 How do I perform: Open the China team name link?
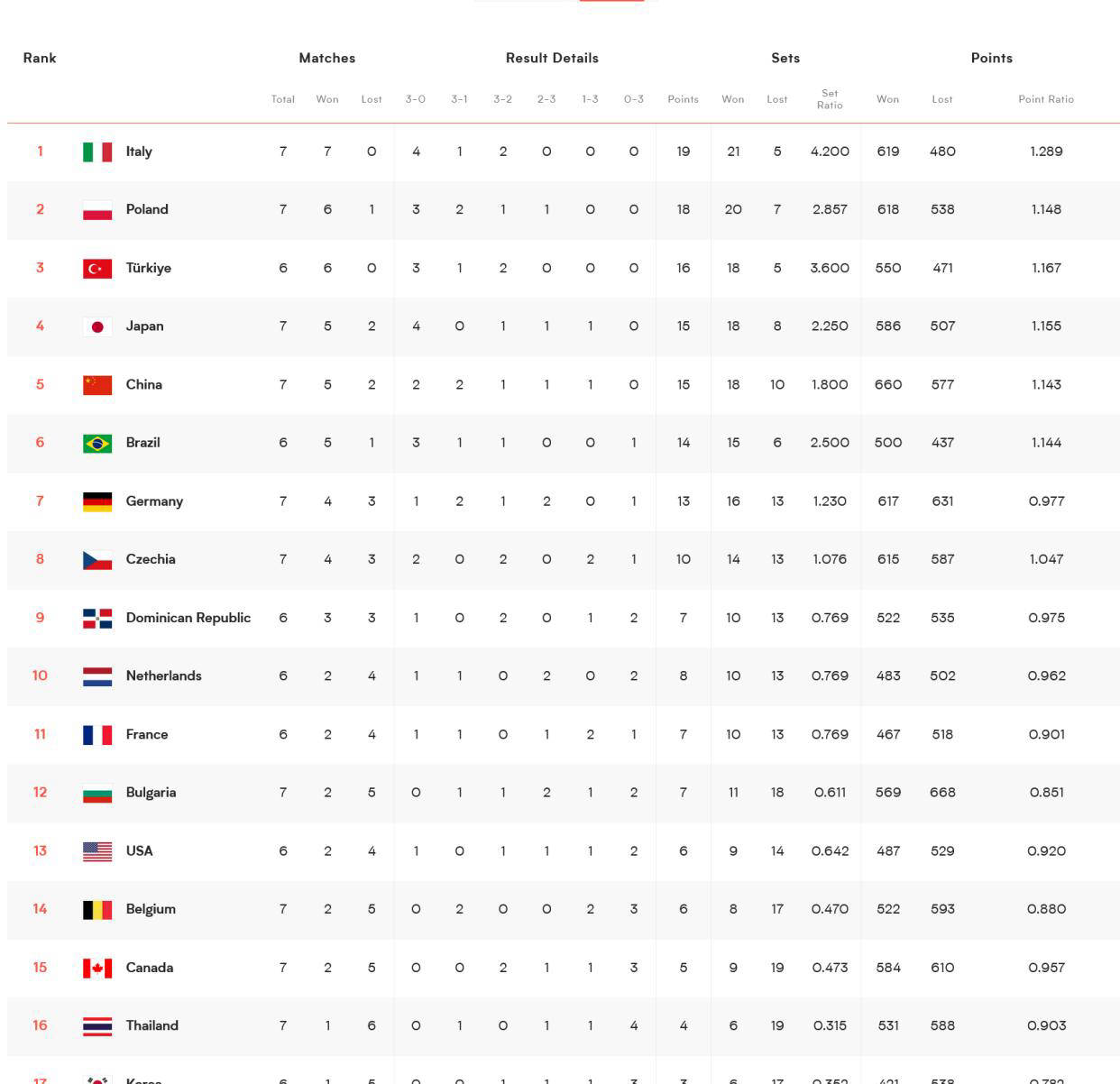click(x=144, y=384)
